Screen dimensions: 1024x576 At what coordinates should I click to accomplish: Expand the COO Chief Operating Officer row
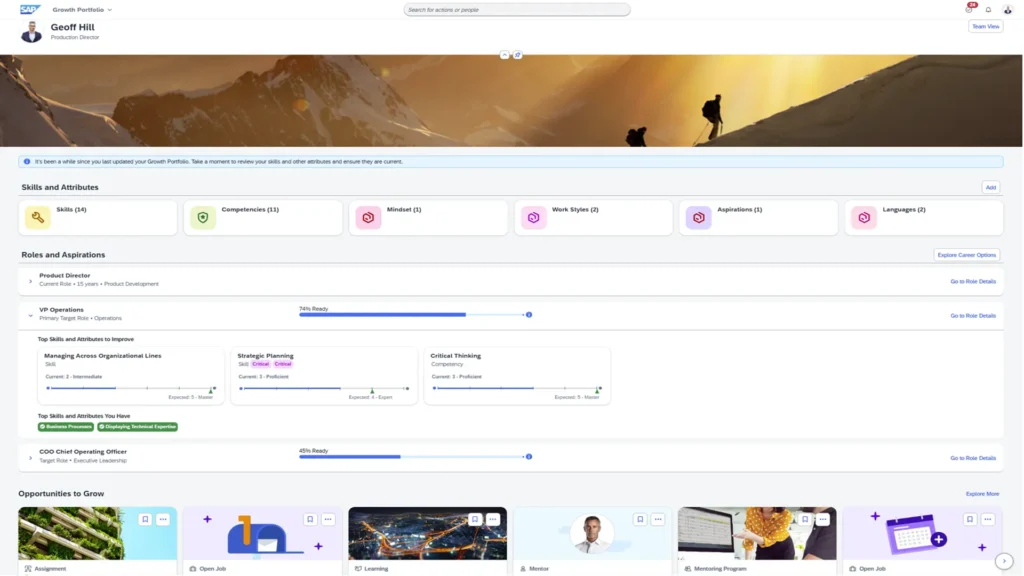31,456
